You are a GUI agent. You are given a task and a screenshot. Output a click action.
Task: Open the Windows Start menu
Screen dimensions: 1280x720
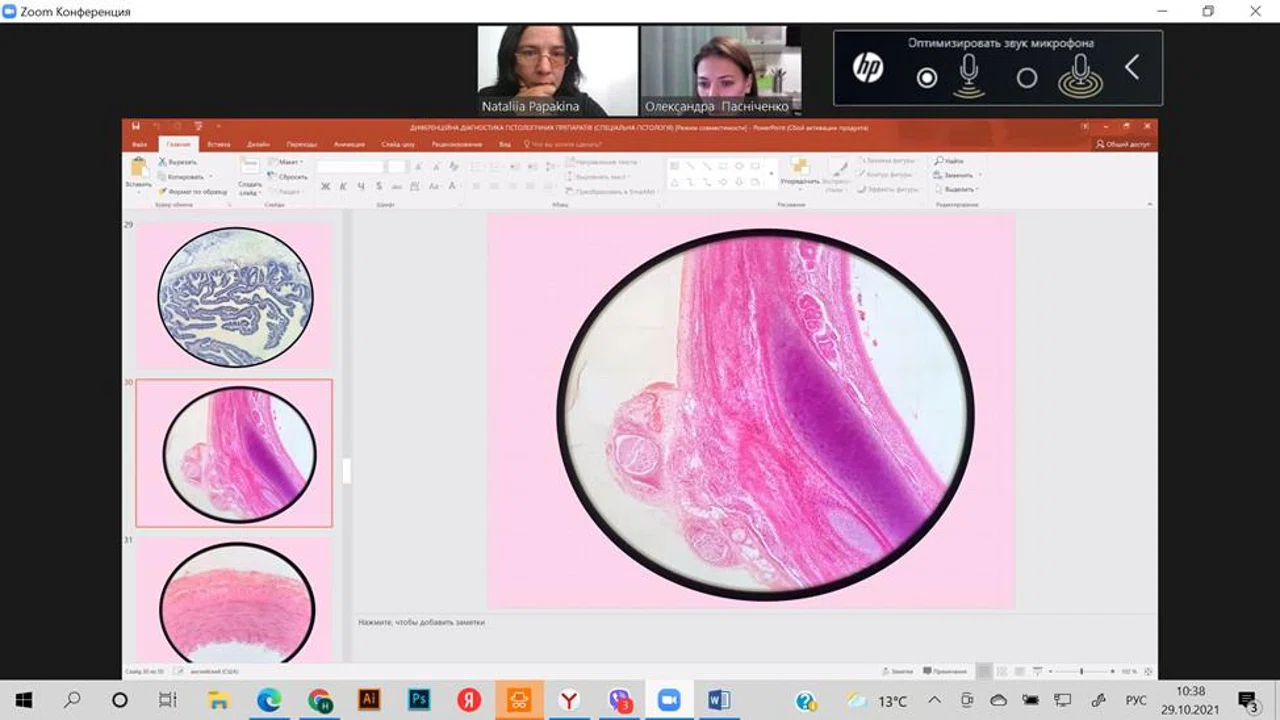(24, 700)
